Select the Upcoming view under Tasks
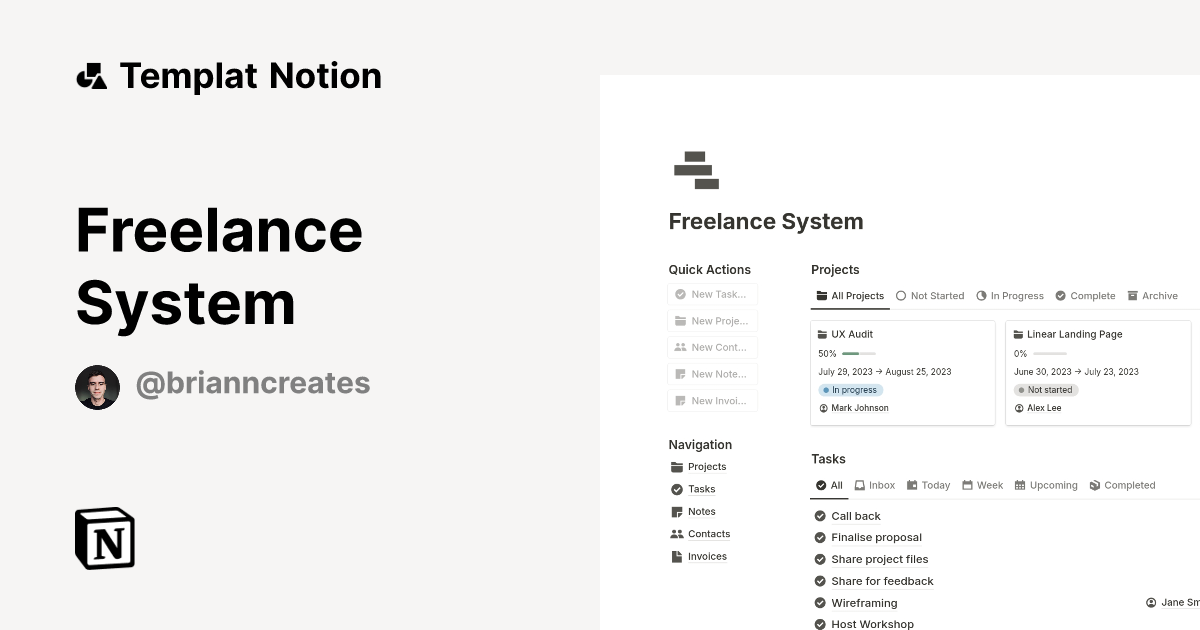 (x=1046, y=485)
